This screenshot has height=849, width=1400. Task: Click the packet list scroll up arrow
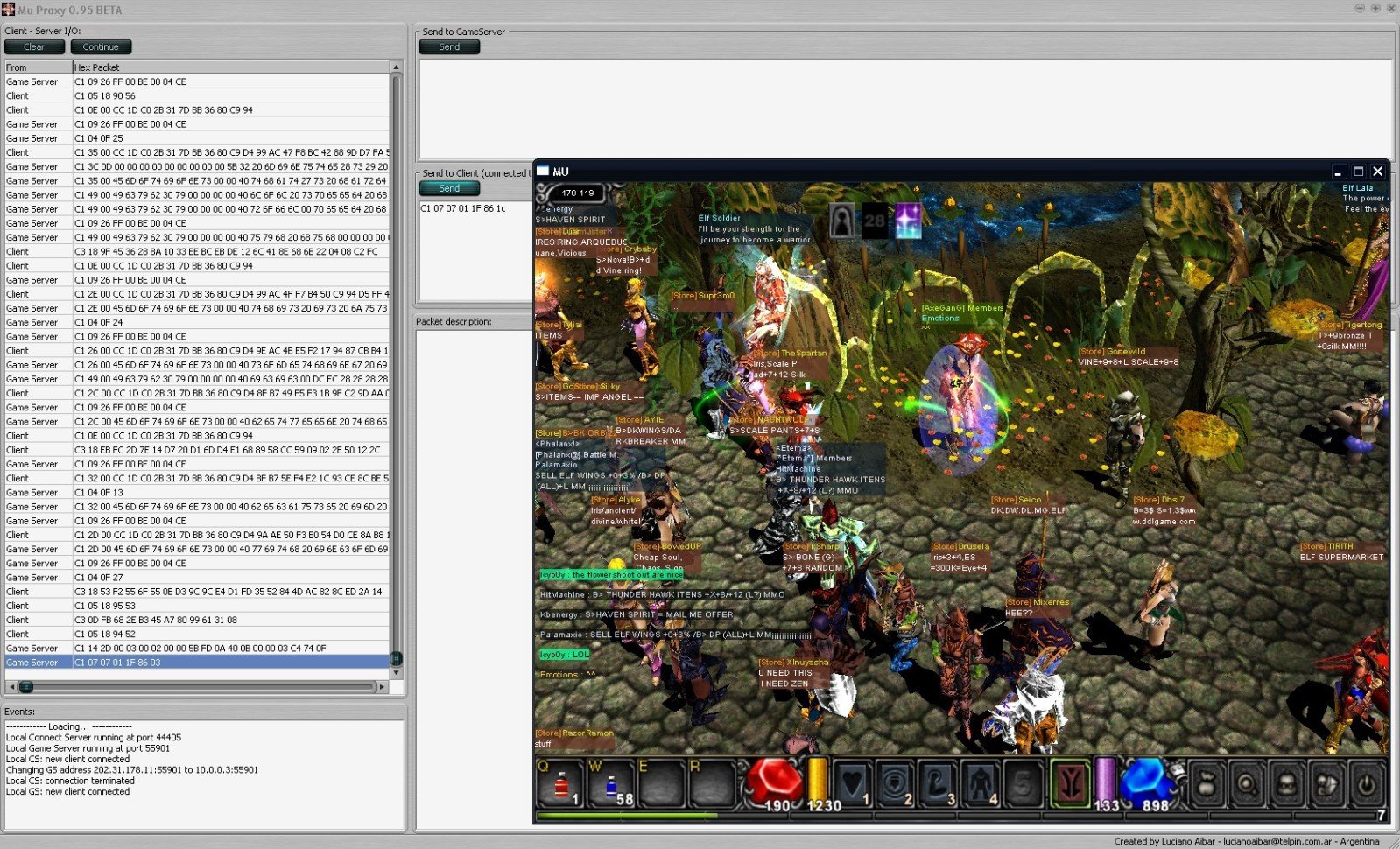(396, 67)
